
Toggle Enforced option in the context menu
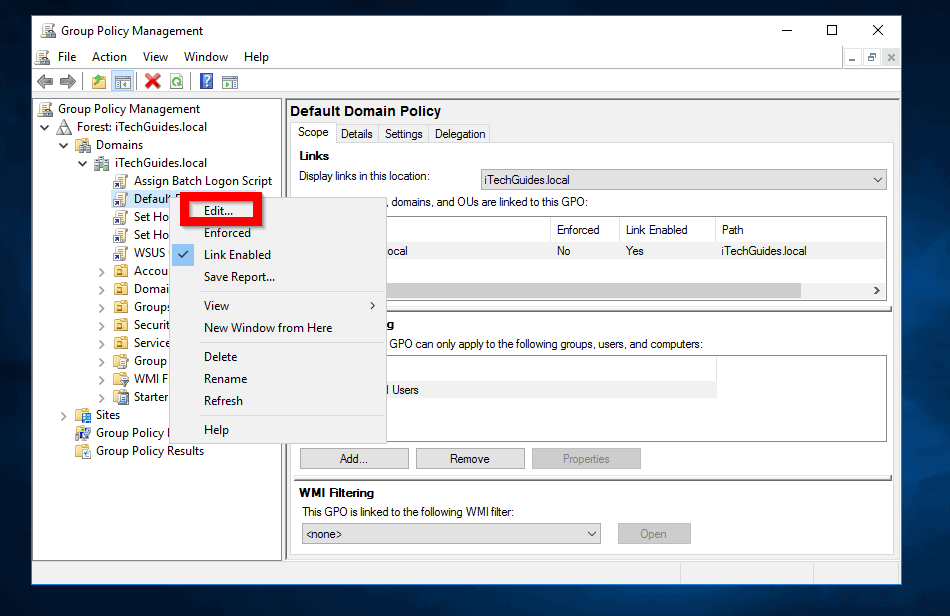click(x=227, y=233)
